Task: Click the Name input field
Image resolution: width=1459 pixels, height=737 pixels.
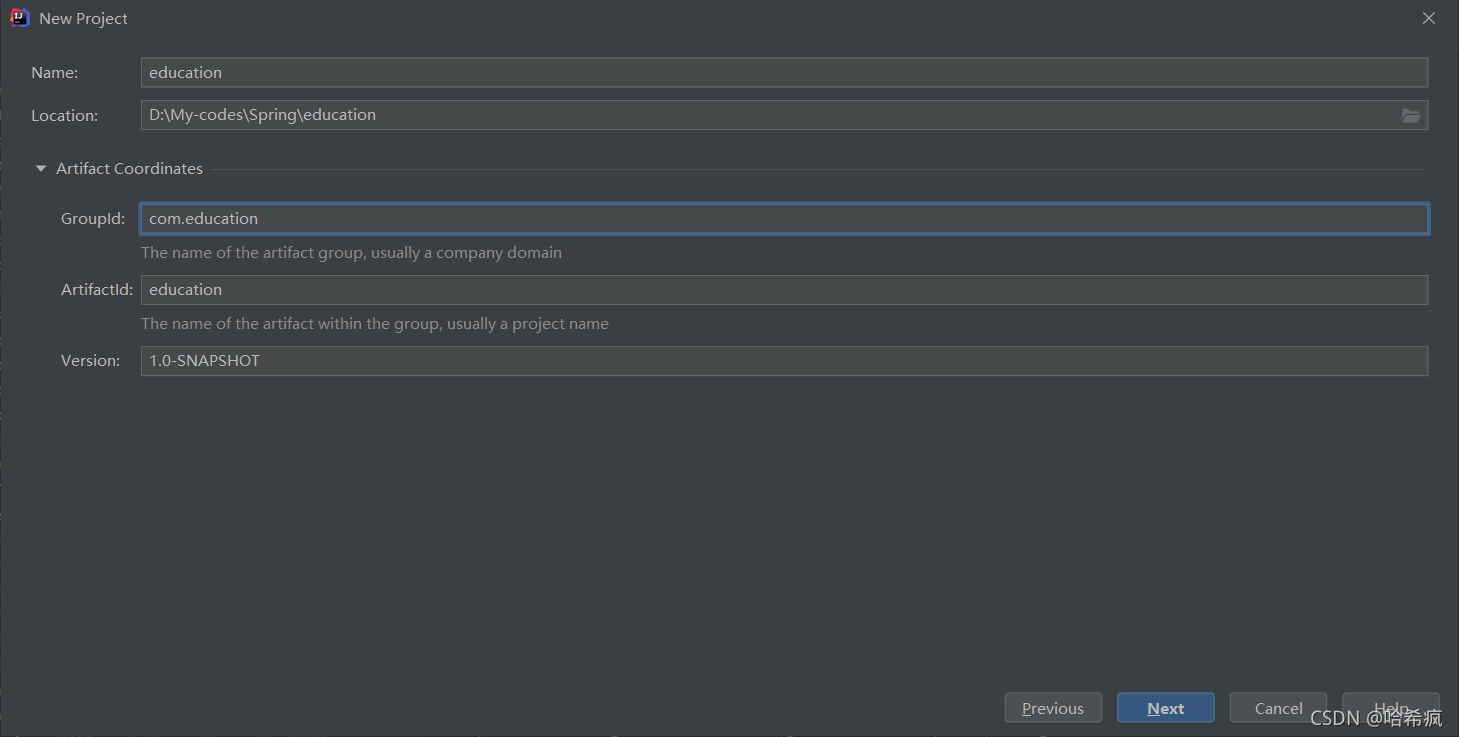Action: click(x=784, y=72)
